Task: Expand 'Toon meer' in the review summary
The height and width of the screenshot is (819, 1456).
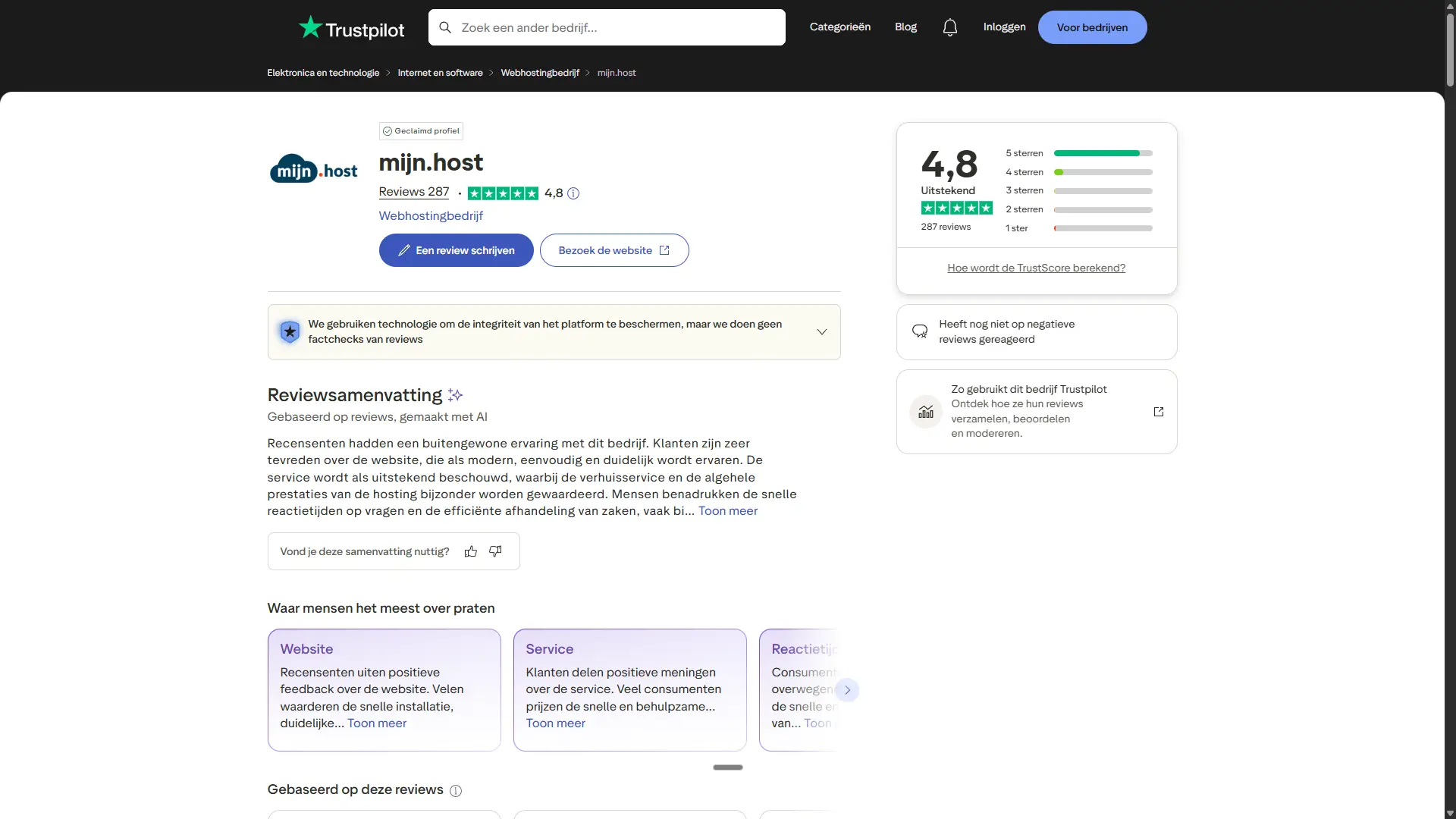Action: 726,510
